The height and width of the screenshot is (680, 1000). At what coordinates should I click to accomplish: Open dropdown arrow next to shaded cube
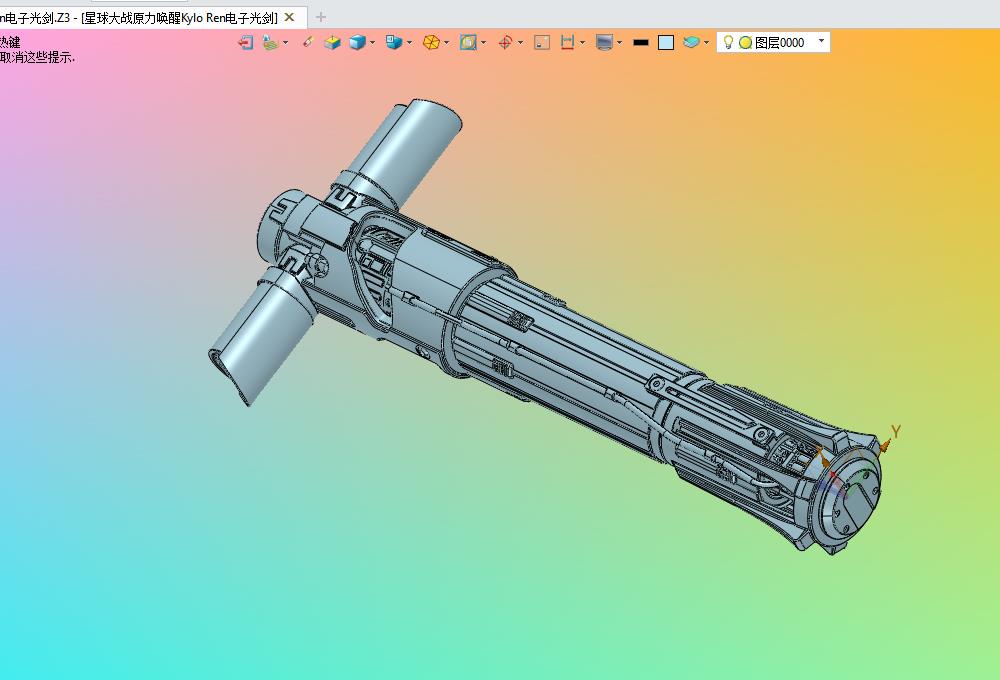(x=372, y=43)
